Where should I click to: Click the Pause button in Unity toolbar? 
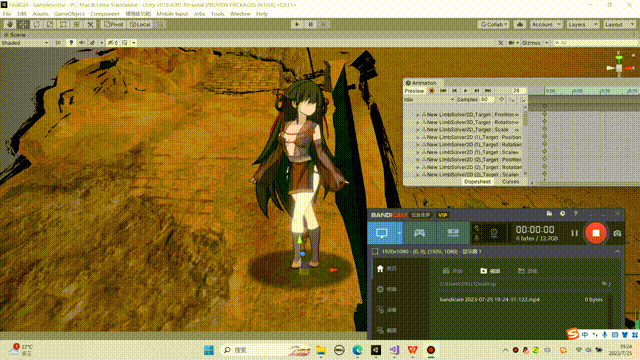[311, 24]
